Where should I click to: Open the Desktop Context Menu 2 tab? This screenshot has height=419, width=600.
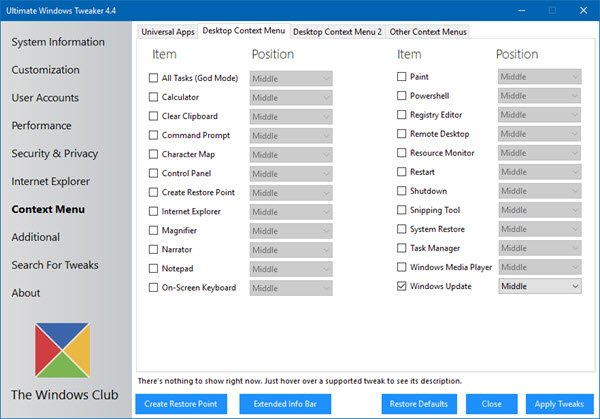click(338, 32)
